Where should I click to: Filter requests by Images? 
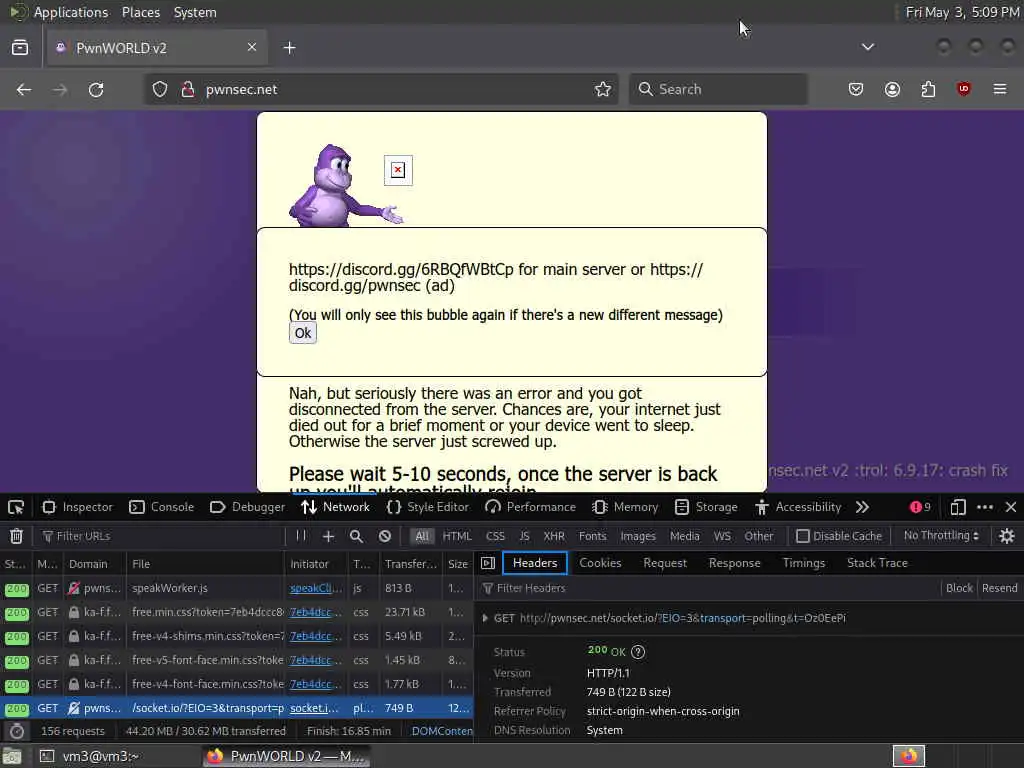pyautogui.click(x=638, y=536)
